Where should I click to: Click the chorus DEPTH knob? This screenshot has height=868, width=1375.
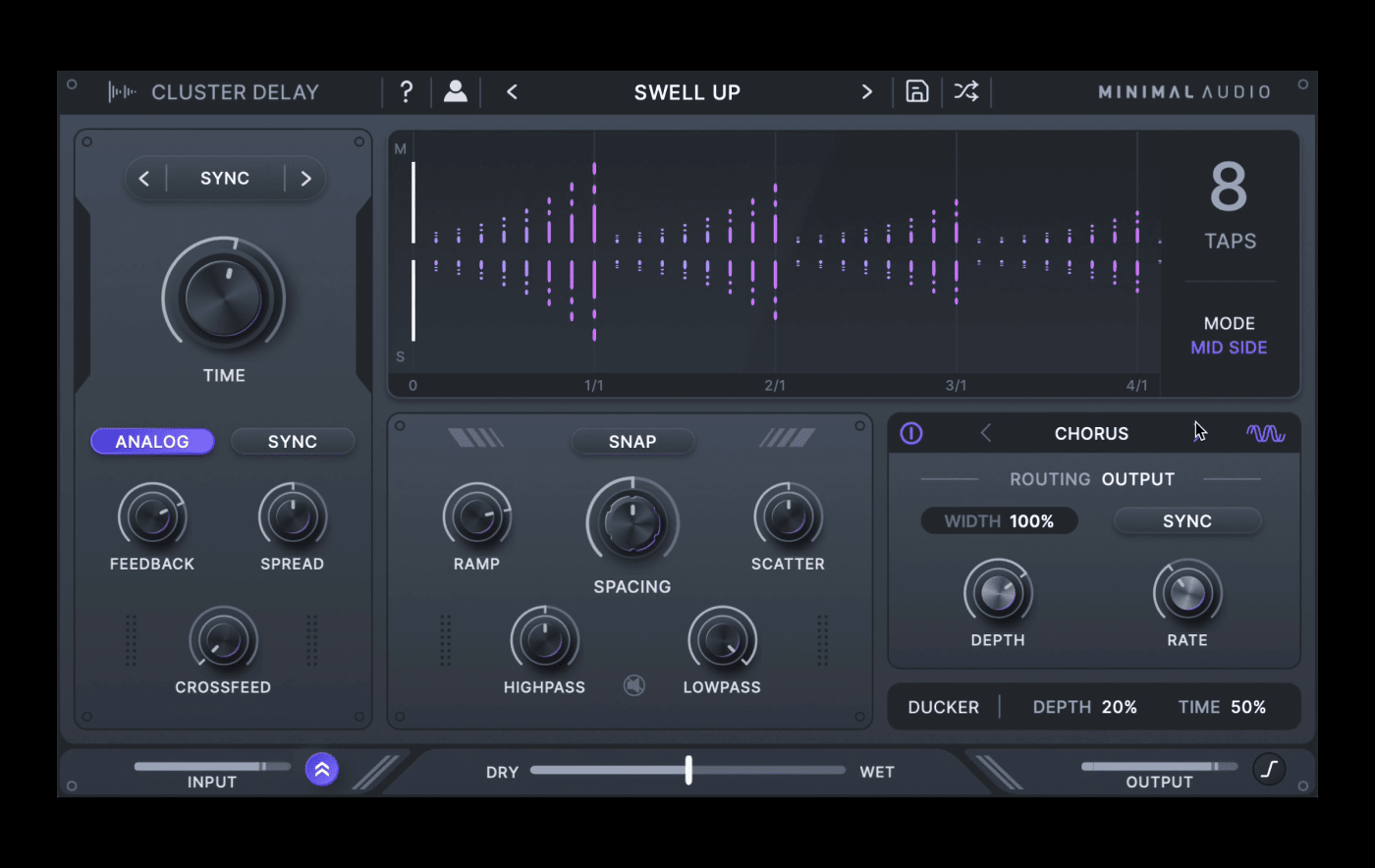(998, 593)
